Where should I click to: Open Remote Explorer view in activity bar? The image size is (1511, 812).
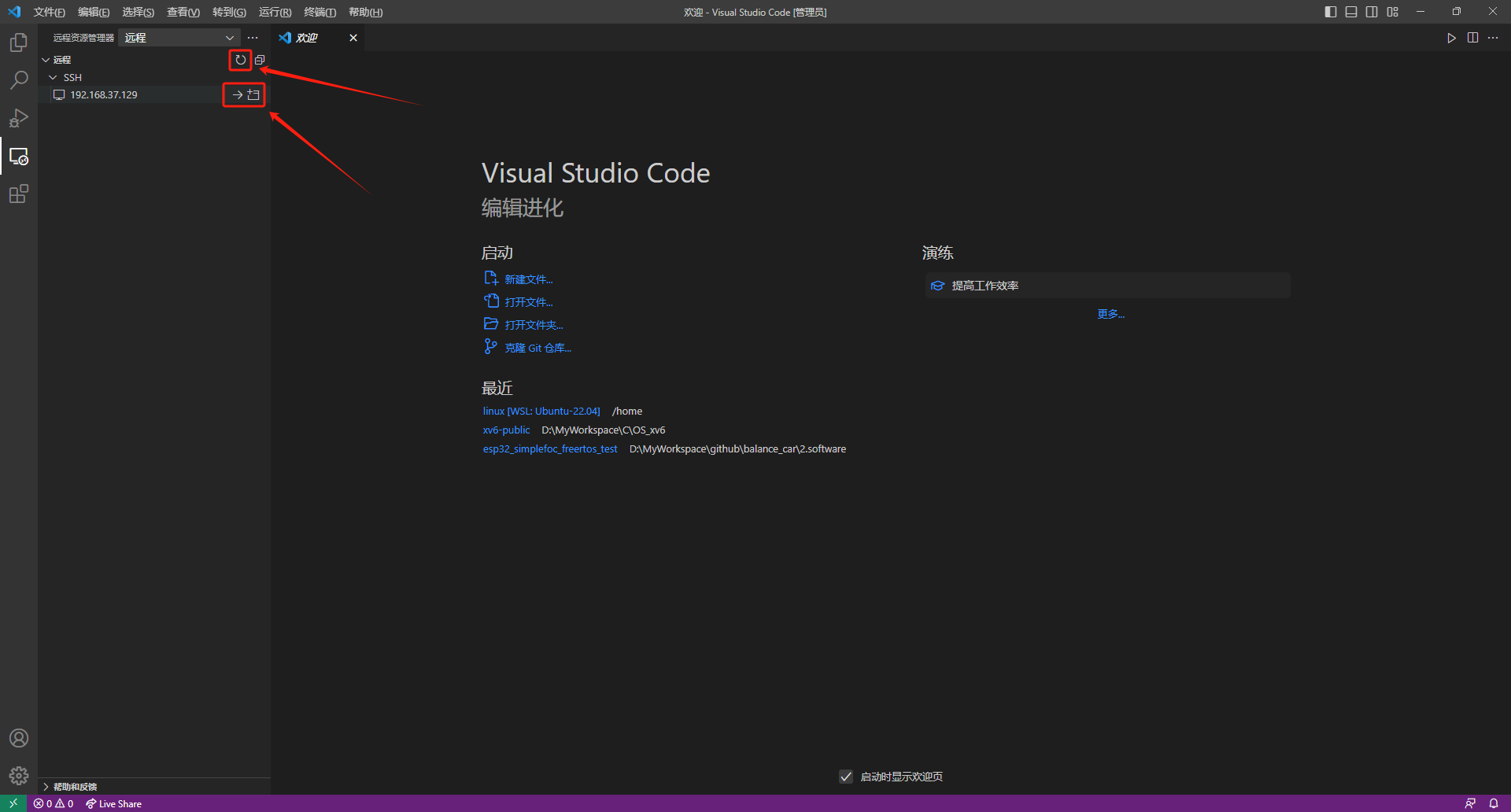click(19, 156)
